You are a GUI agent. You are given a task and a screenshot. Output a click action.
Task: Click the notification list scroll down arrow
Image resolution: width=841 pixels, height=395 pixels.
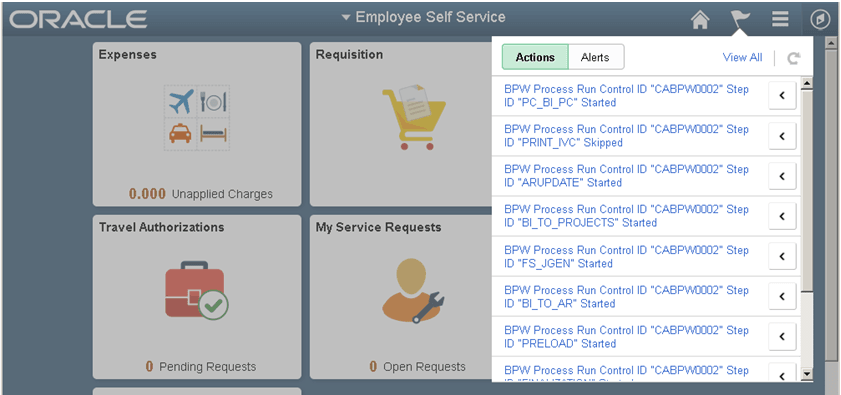click(x=807, y=374)
